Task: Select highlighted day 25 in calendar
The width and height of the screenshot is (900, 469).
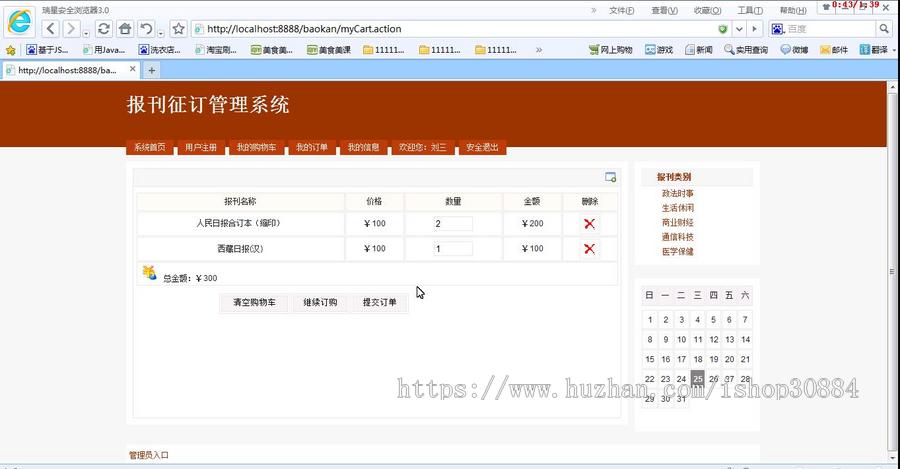Action: [697, 379]
